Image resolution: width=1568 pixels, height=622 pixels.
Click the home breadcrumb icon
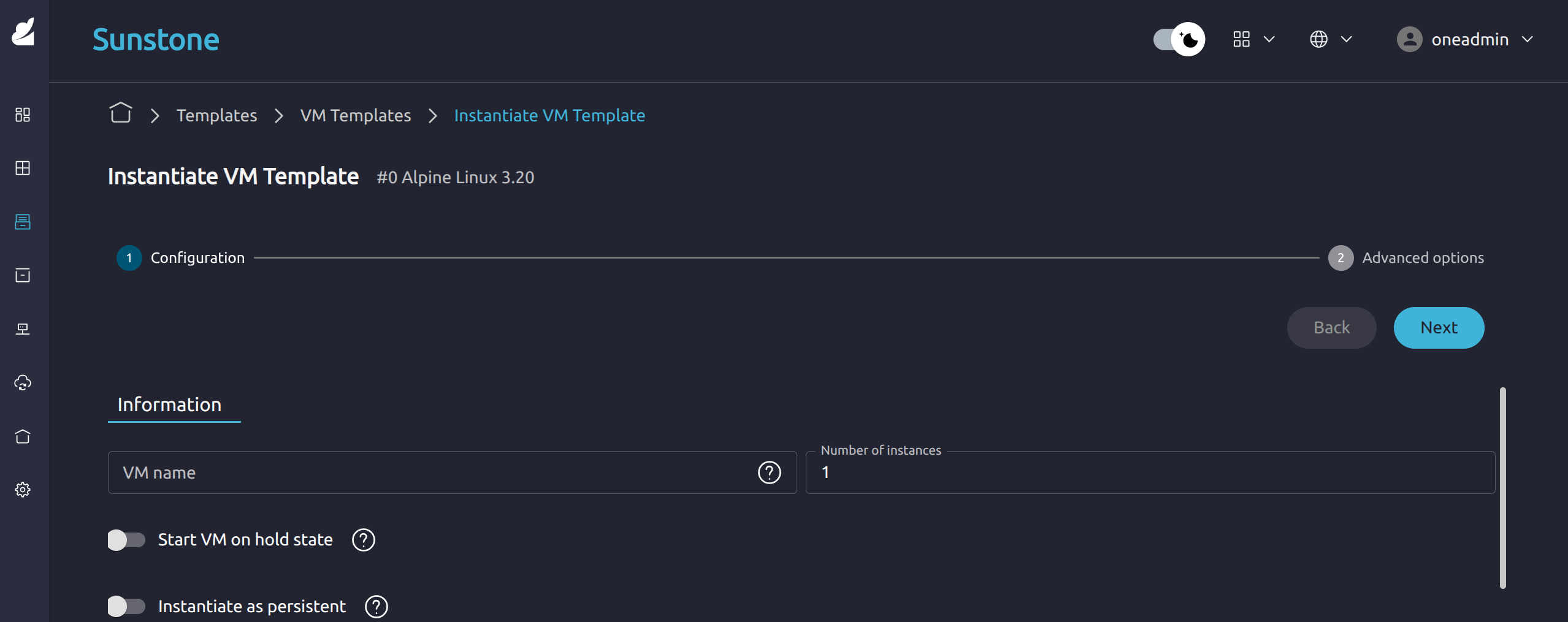120,114
